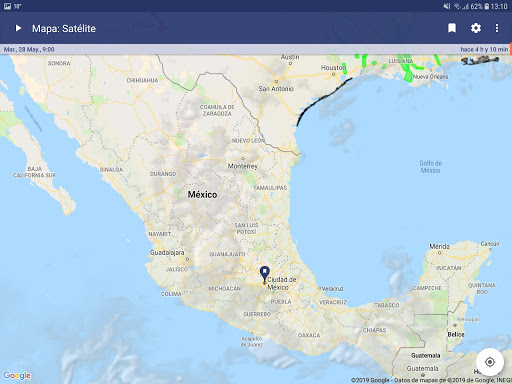The image size is (512, 384).
Task: Tap the mute icon in status bar
Action: (447, 6)
